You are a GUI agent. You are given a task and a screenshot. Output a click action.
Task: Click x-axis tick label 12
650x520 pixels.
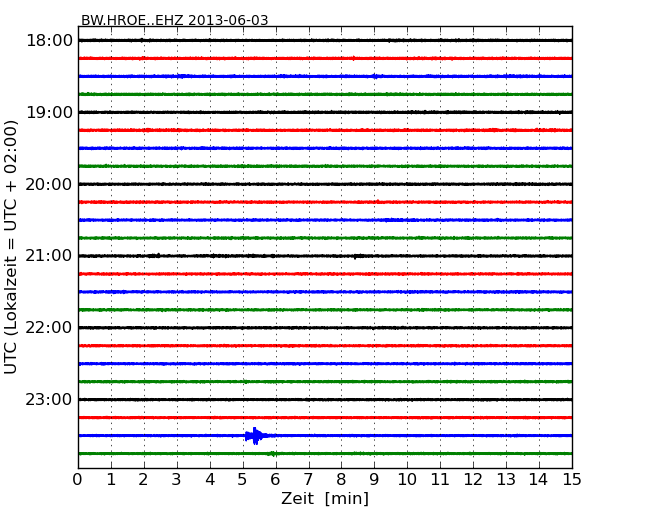coord(473,479)
